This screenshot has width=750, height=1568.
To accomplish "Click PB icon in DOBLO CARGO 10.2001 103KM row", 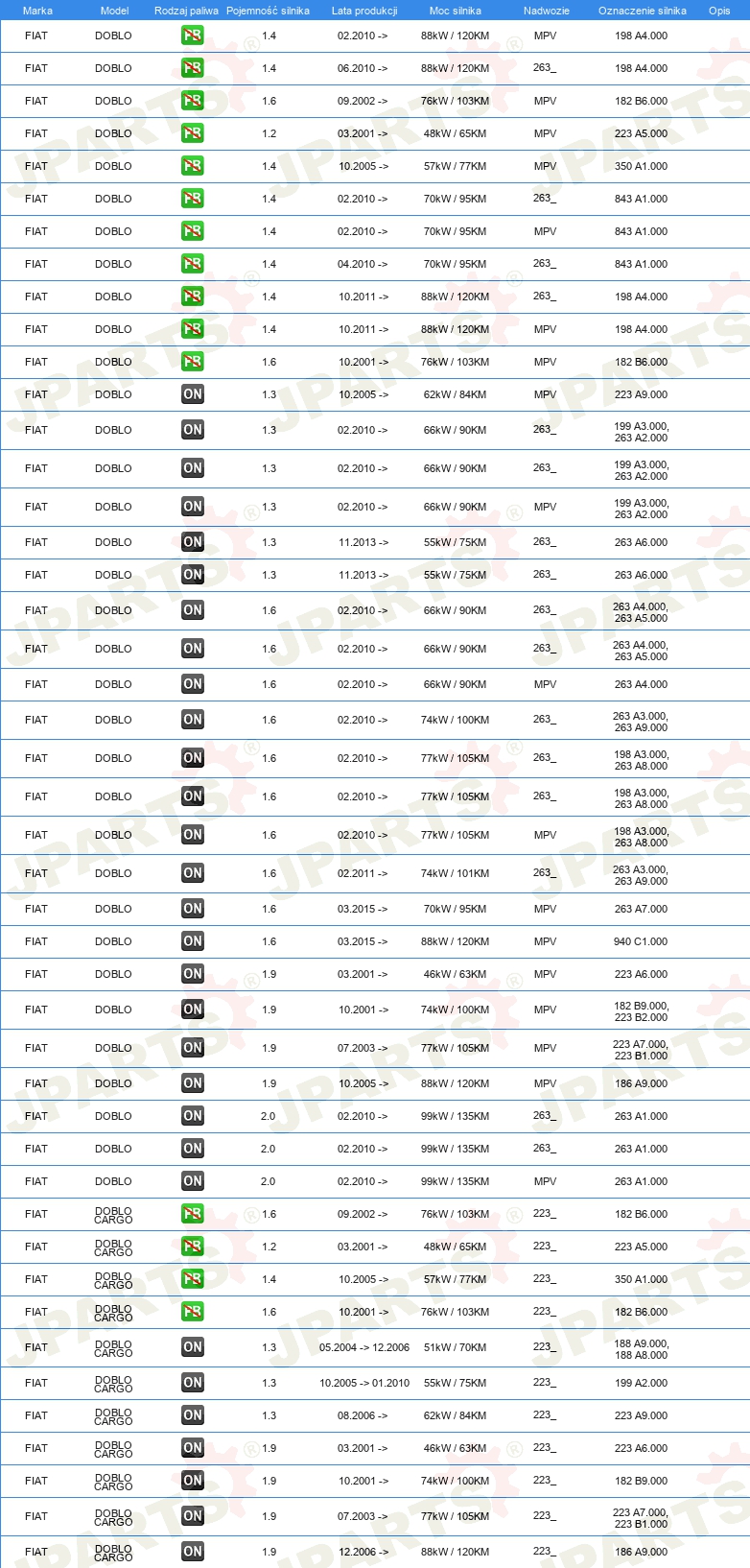I will (x=193, y=1312).
